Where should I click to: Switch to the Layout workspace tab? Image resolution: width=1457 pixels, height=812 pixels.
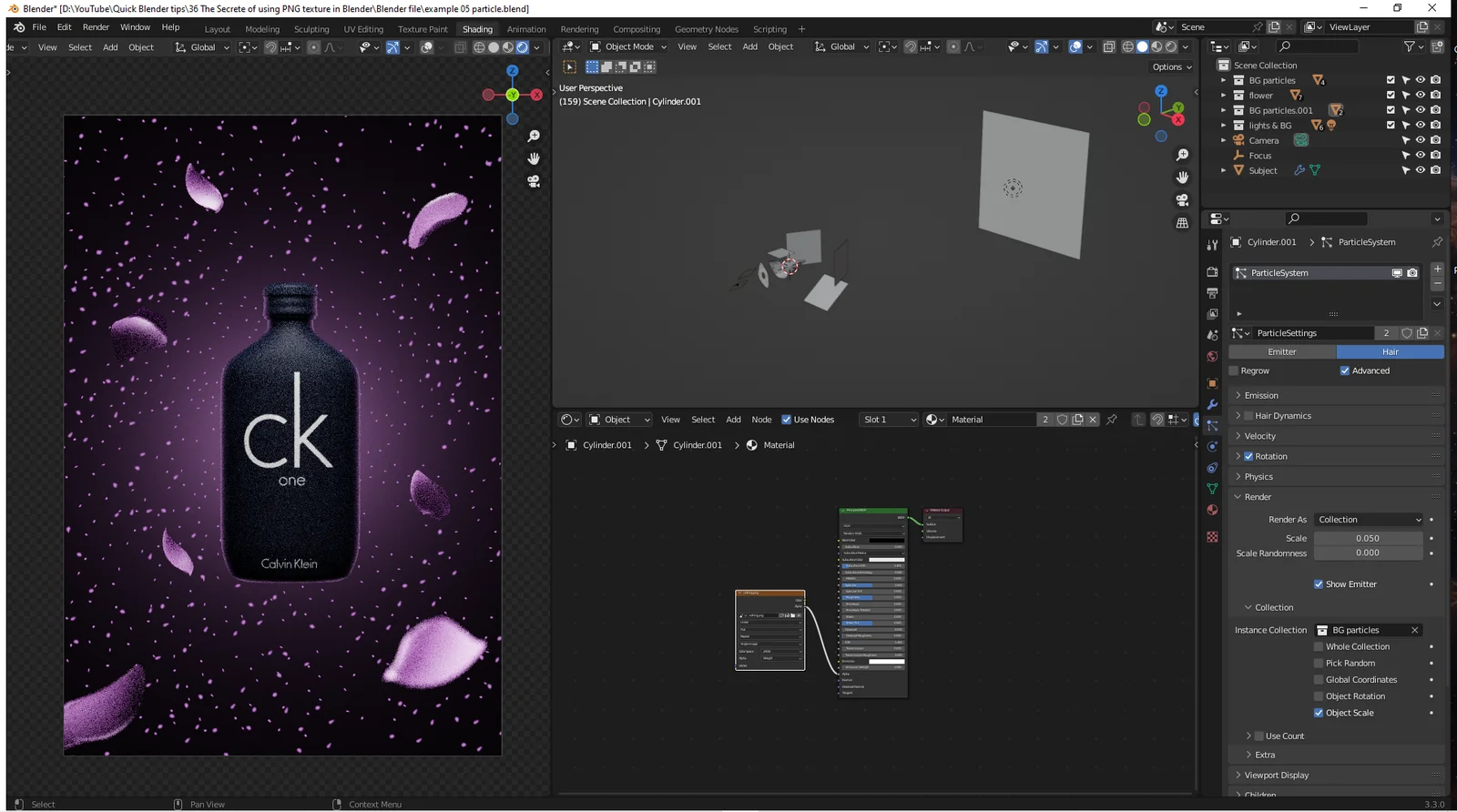pyautogui.click(x=217, y=29)
